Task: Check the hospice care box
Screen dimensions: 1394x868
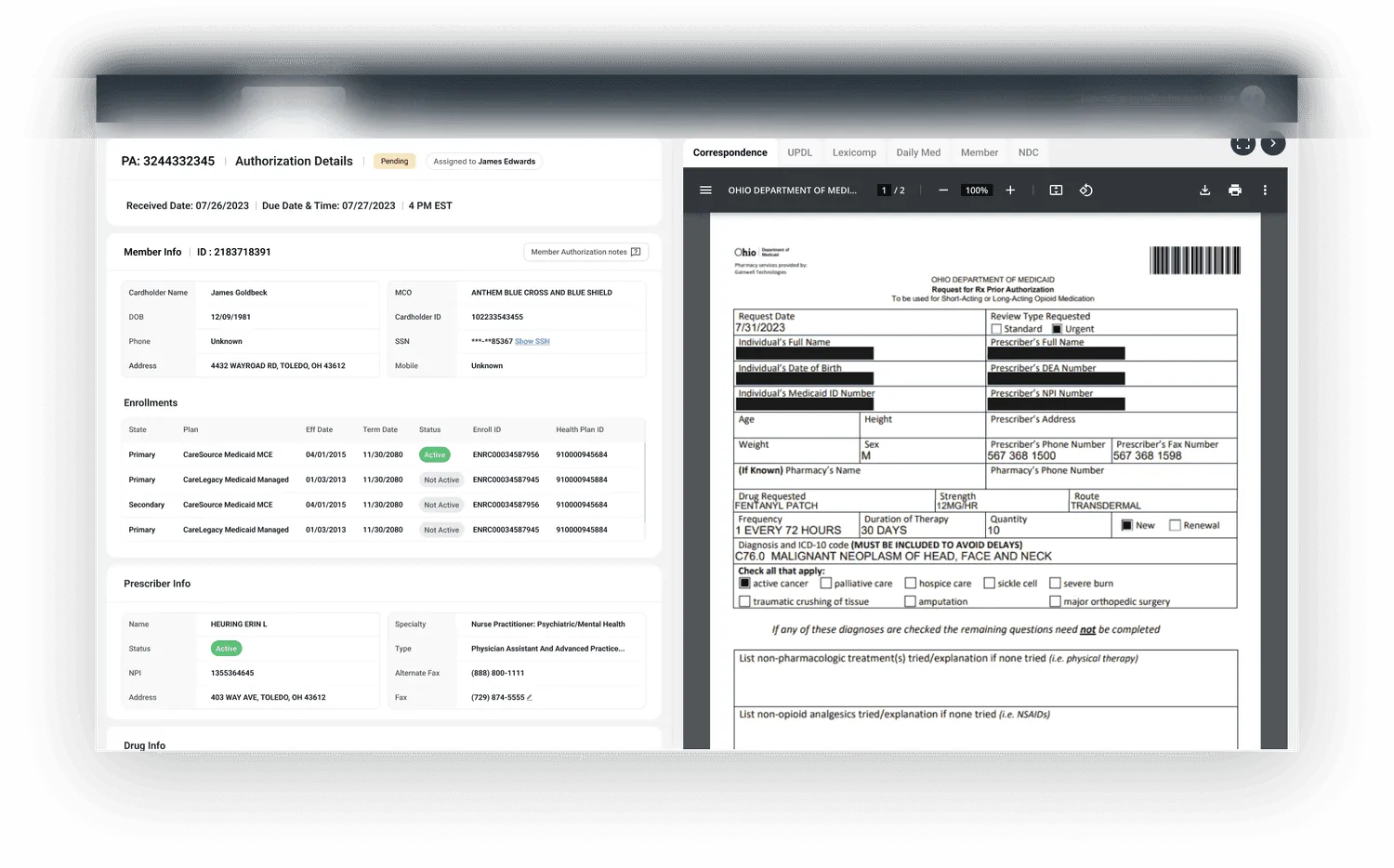Action: [911, 584]
